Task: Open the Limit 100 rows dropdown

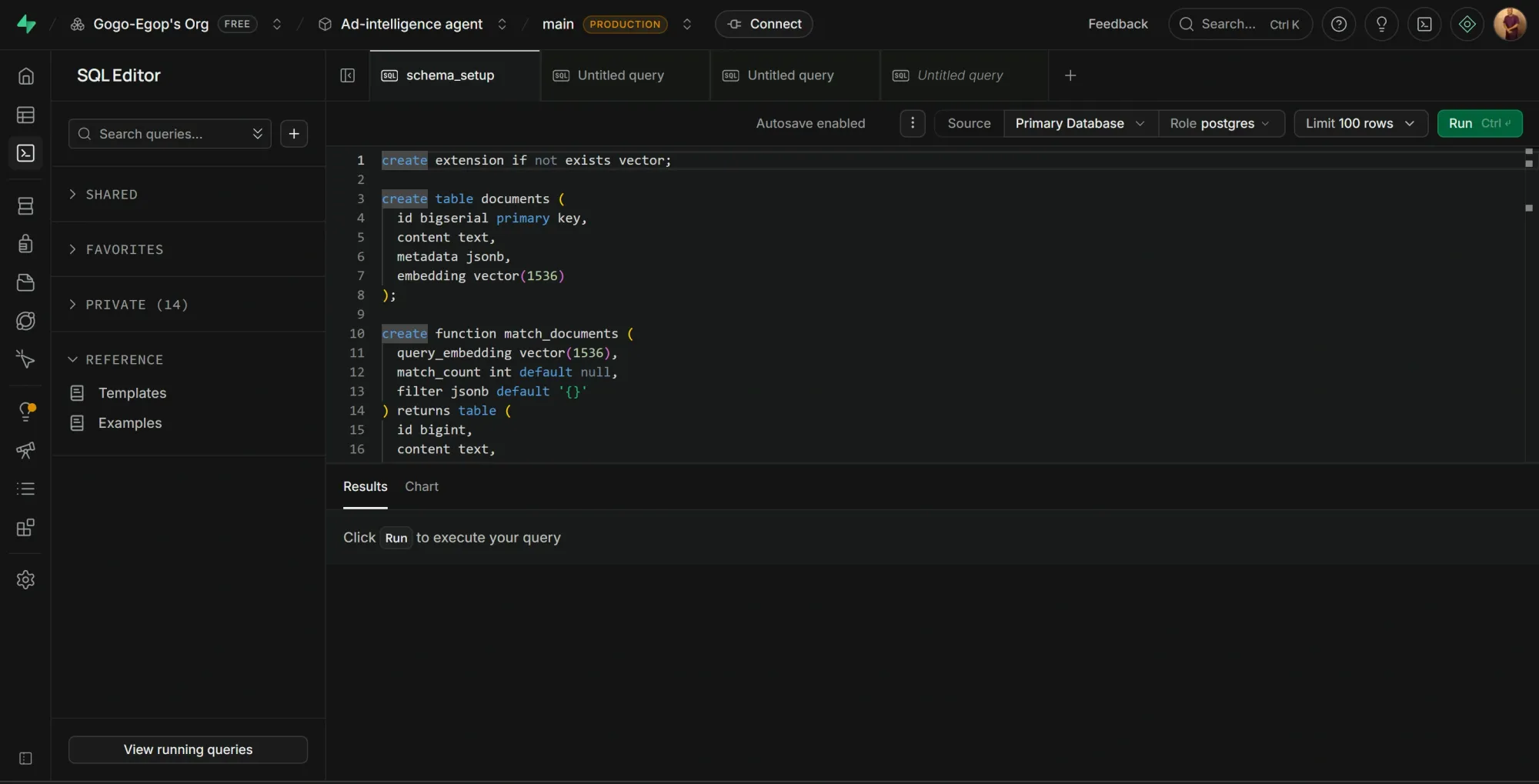Action: [1360, 123]
